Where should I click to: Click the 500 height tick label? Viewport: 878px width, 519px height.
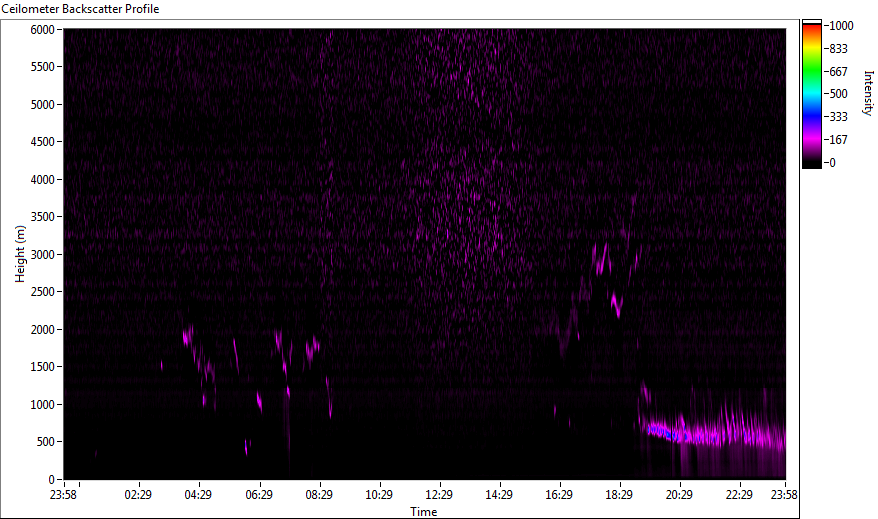46,442
